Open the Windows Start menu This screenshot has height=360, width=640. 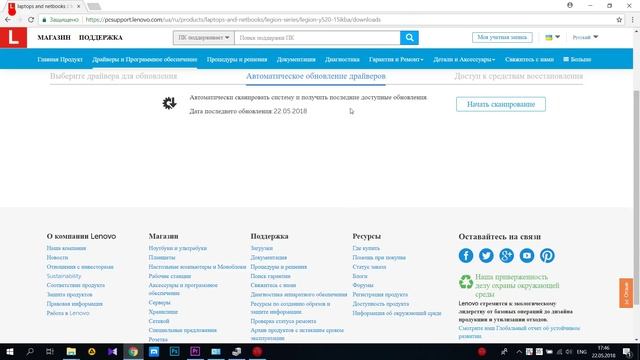point(10,351)
